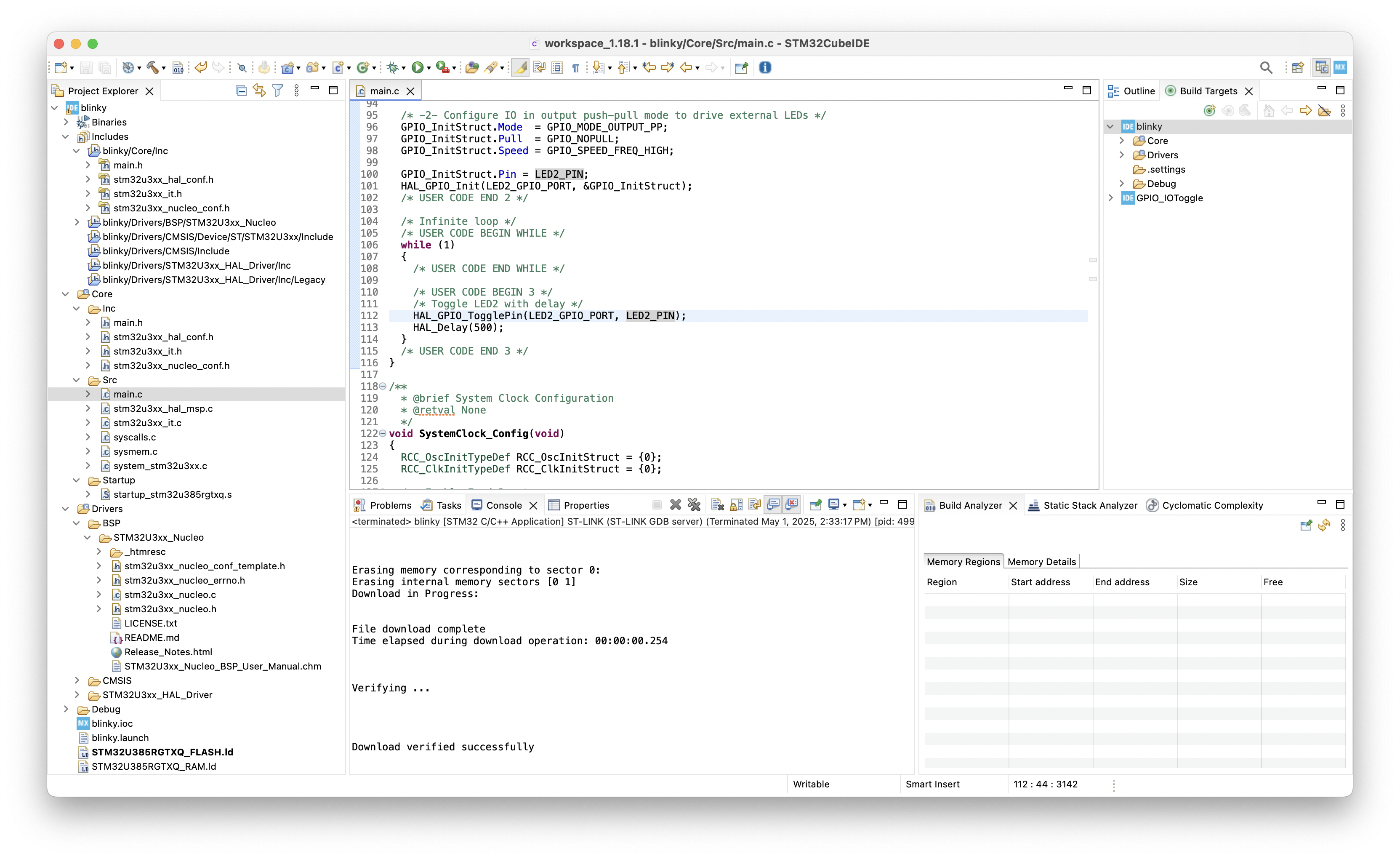Viewport: 1400px width, 859px height.
Task: Toggle Pin Console in the Console toolbar
Action: (x=815, y=504)
